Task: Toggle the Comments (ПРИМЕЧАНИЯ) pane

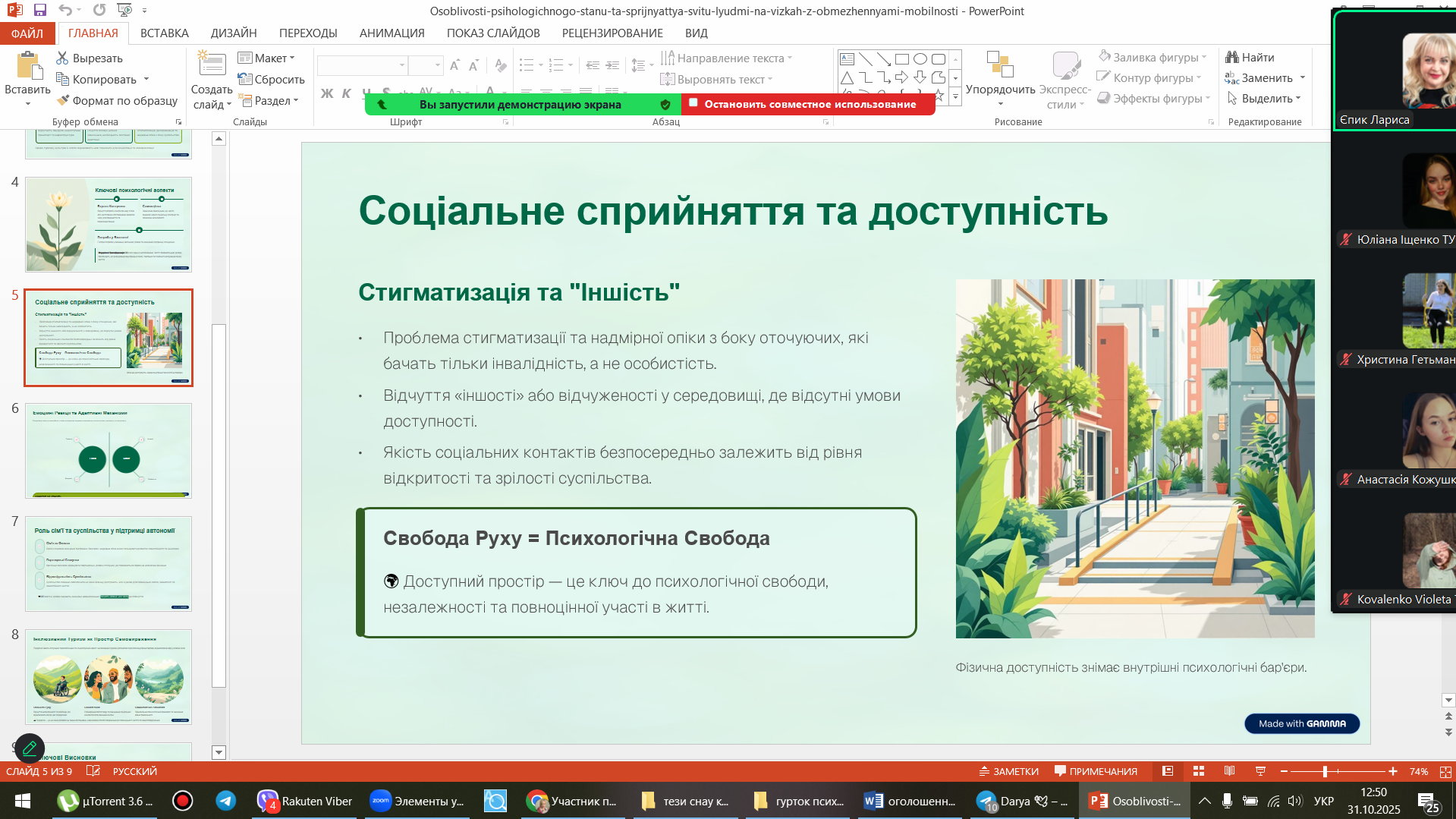Action: click(x=1096, y=771)
